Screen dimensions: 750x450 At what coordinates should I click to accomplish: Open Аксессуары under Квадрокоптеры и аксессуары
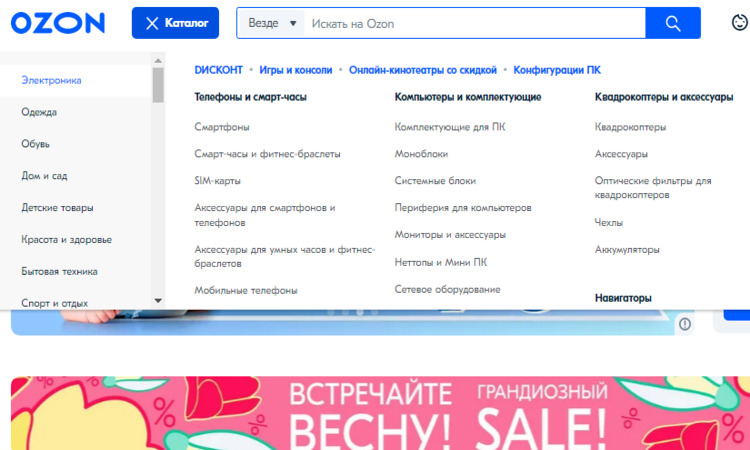pyautogui.click(x=621, y=154)
